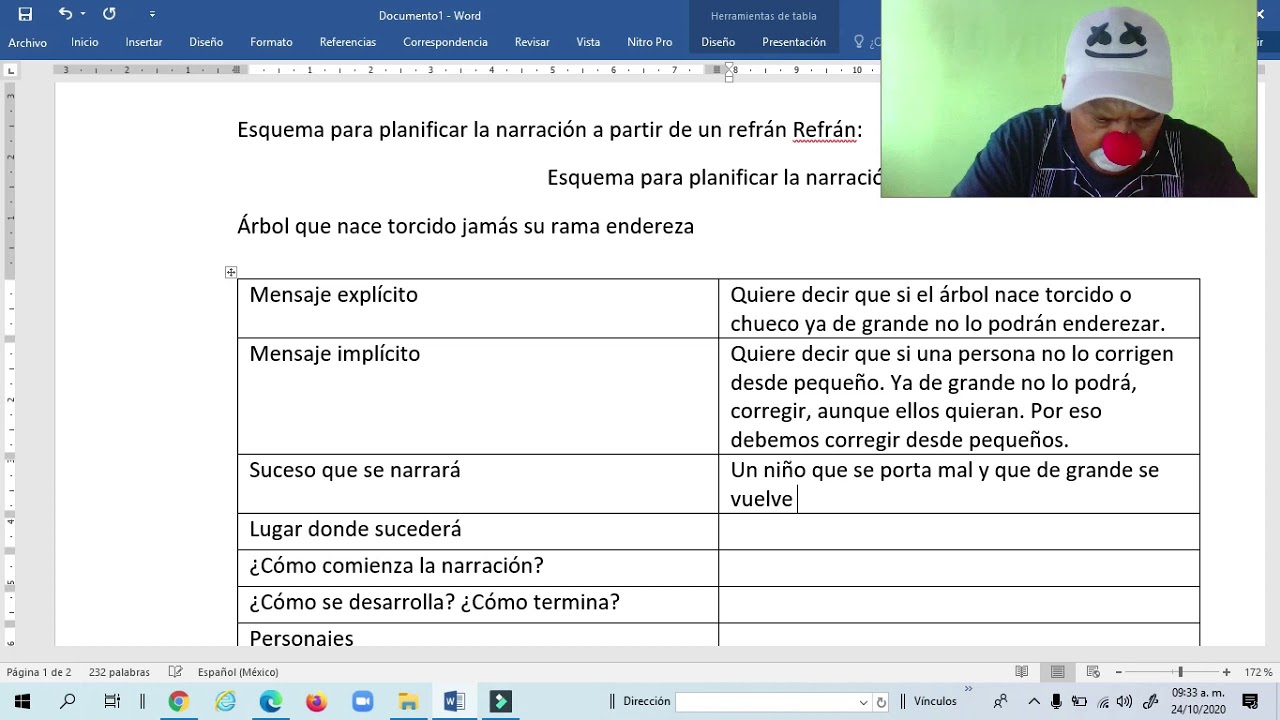Open the Archivo menu

pyautogui.click(x=27, y=42)
